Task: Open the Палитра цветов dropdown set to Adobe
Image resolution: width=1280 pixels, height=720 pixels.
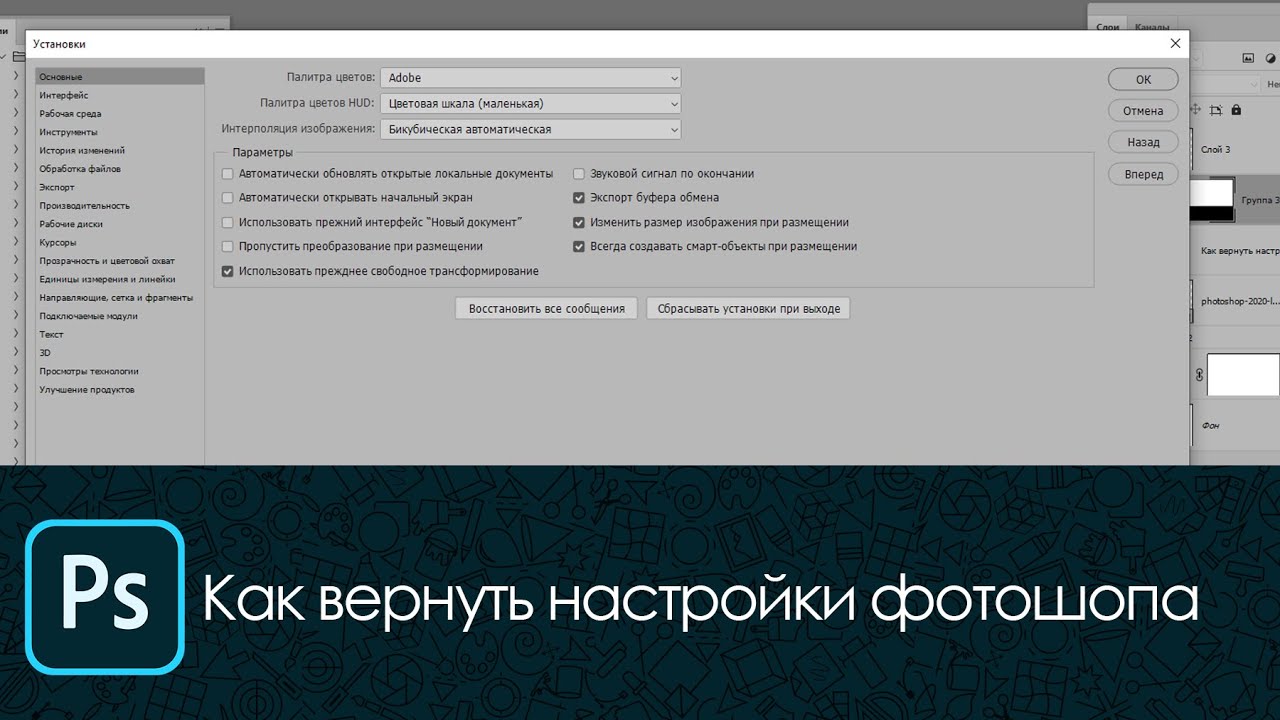Action: [531, 77]
